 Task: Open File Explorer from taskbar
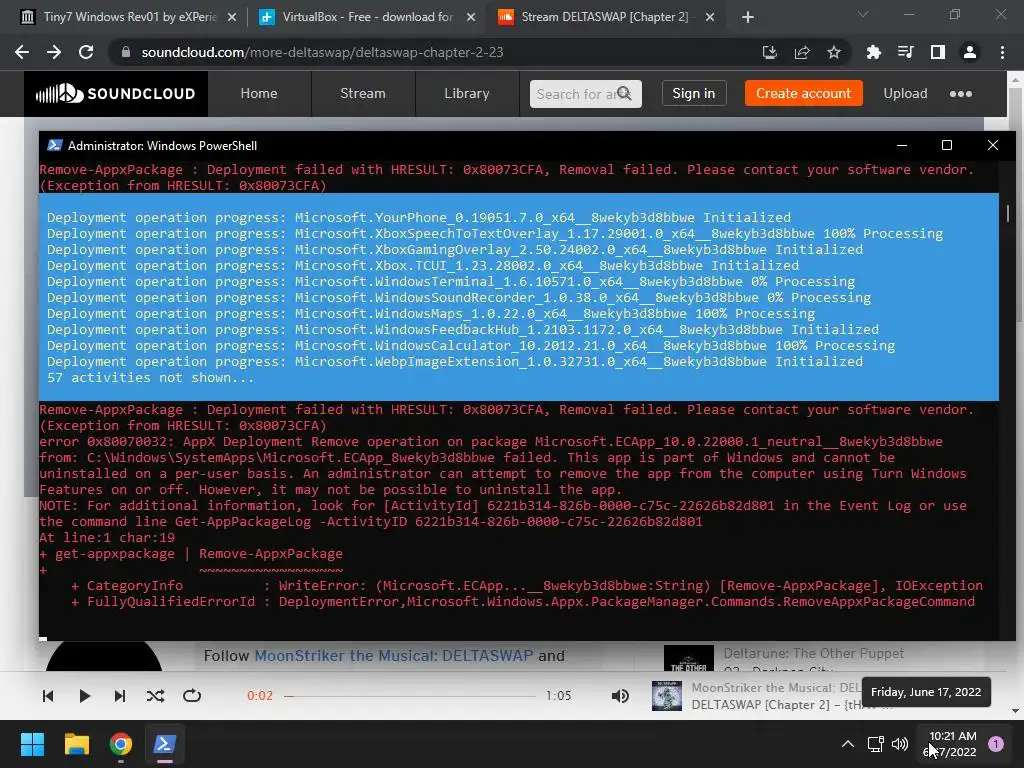(76, 744)
